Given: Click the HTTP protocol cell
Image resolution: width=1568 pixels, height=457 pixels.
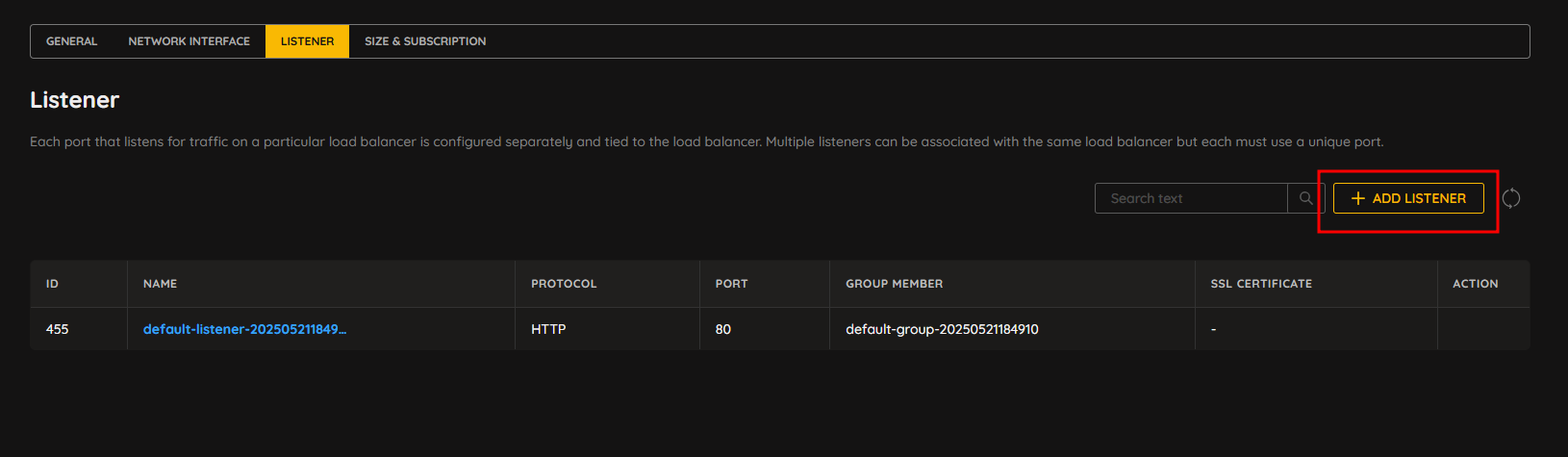Looking at the screenshot, I should [607, 329].
